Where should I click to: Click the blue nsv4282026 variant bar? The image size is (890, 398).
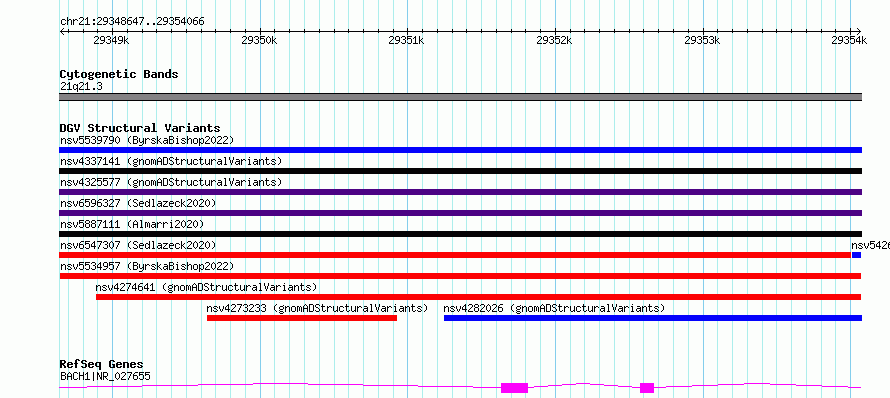tap(653, 318)
